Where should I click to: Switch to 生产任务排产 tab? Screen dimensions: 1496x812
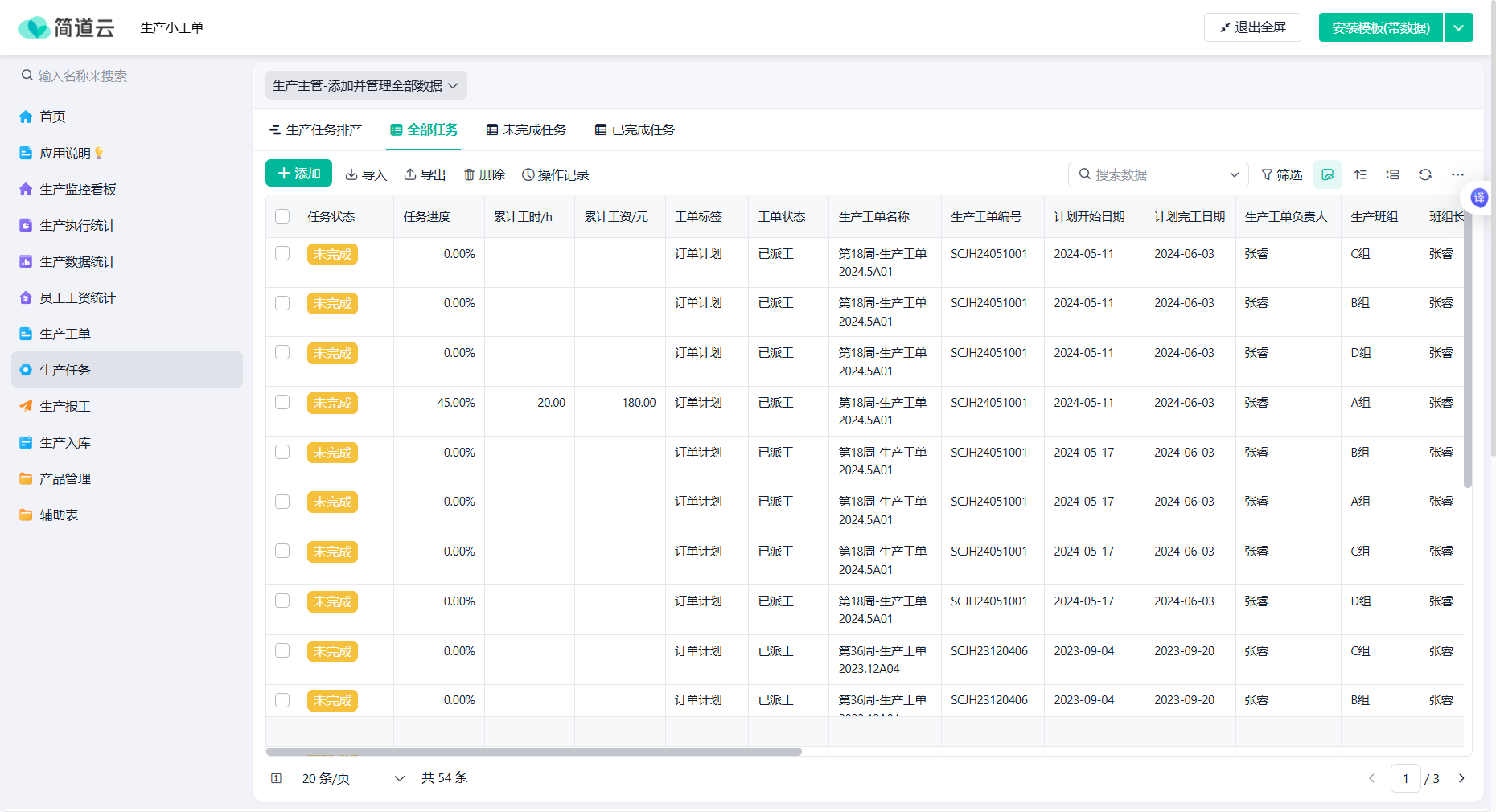point(315,129)
